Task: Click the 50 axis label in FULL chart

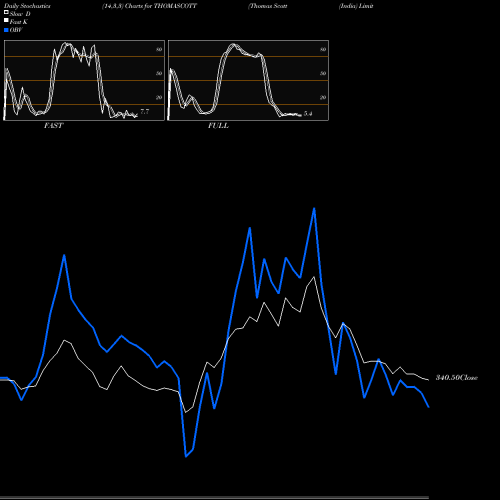Action: click(323, 73)
